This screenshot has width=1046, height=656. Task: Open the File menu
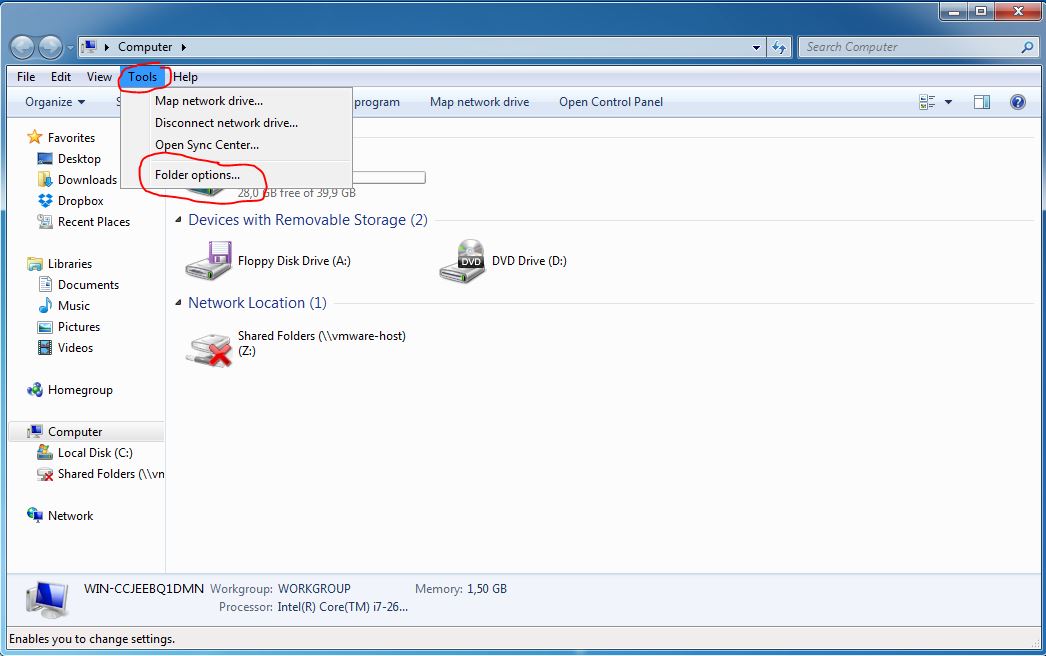(x=26, y=77)
